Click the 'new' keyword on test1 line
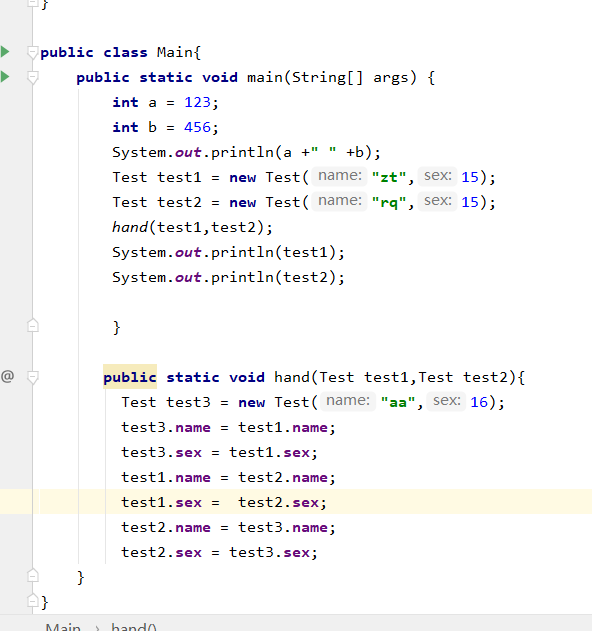 point(242,177)
